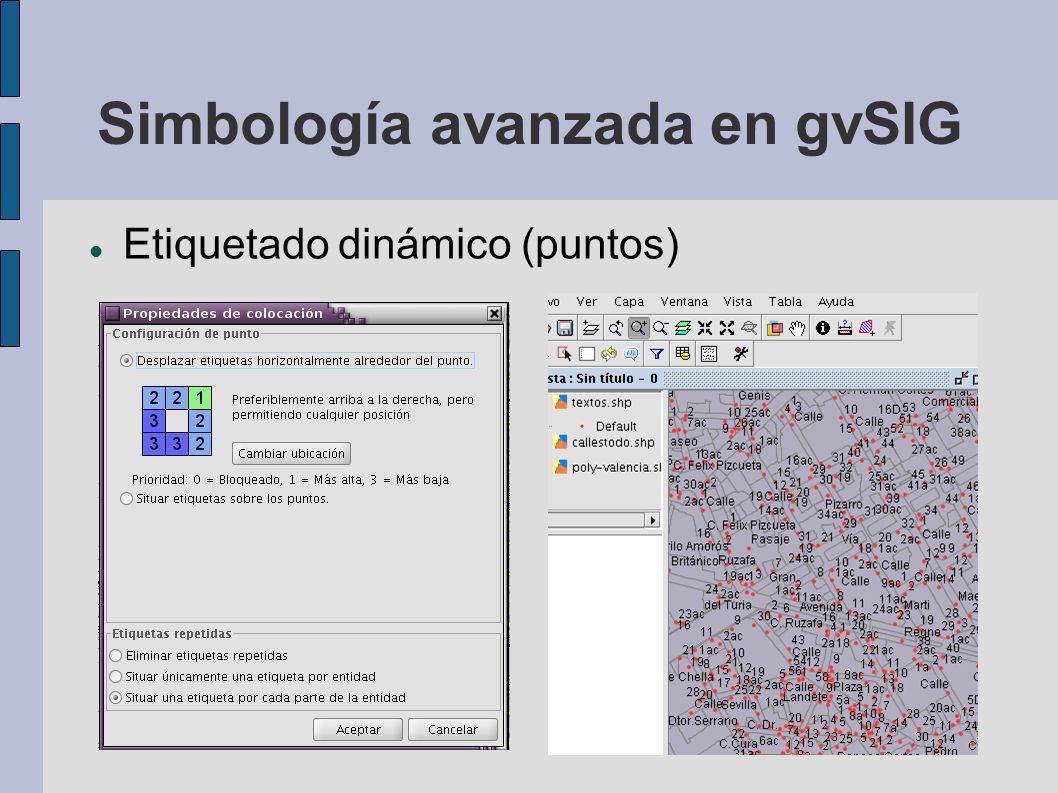Screen dimensions: 1058x793
Task: Close the Propiedades de colocación dialog
Action: click(495, 313)
